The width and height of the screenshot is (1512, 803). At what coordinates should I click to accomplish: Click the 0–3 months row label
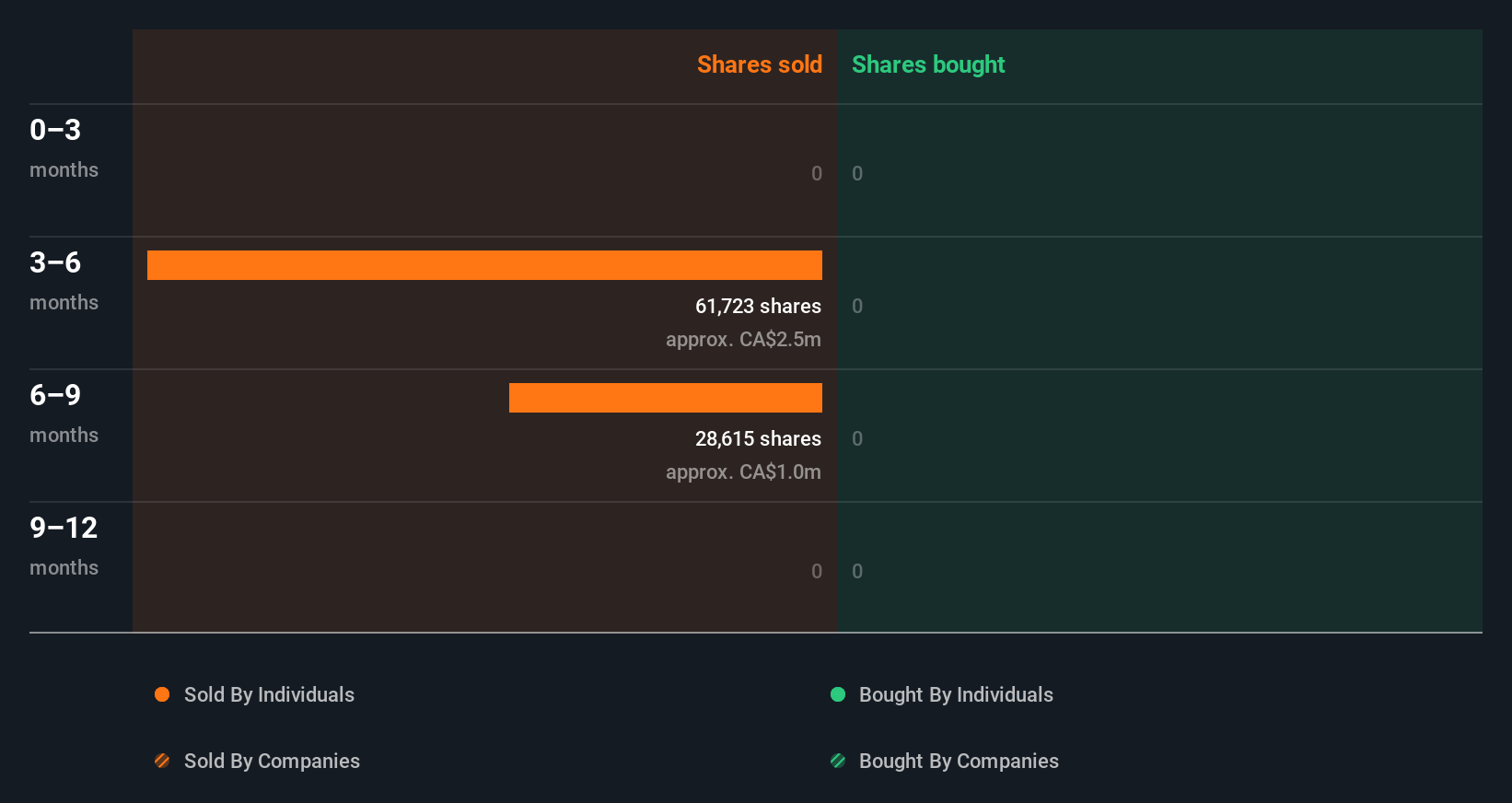click(x=64, y=147)
